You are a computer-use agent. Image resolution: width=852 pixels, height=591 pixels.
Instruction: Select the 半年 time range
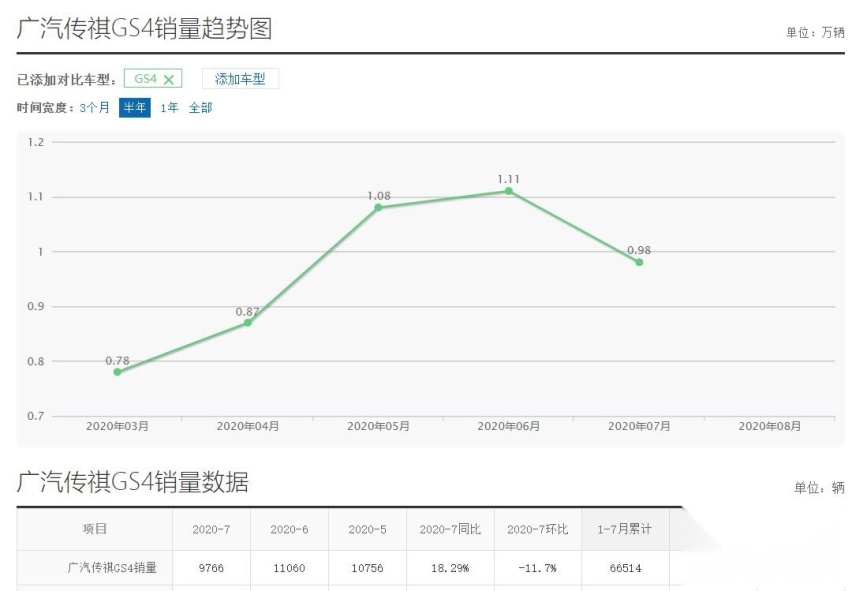(135, 108)
